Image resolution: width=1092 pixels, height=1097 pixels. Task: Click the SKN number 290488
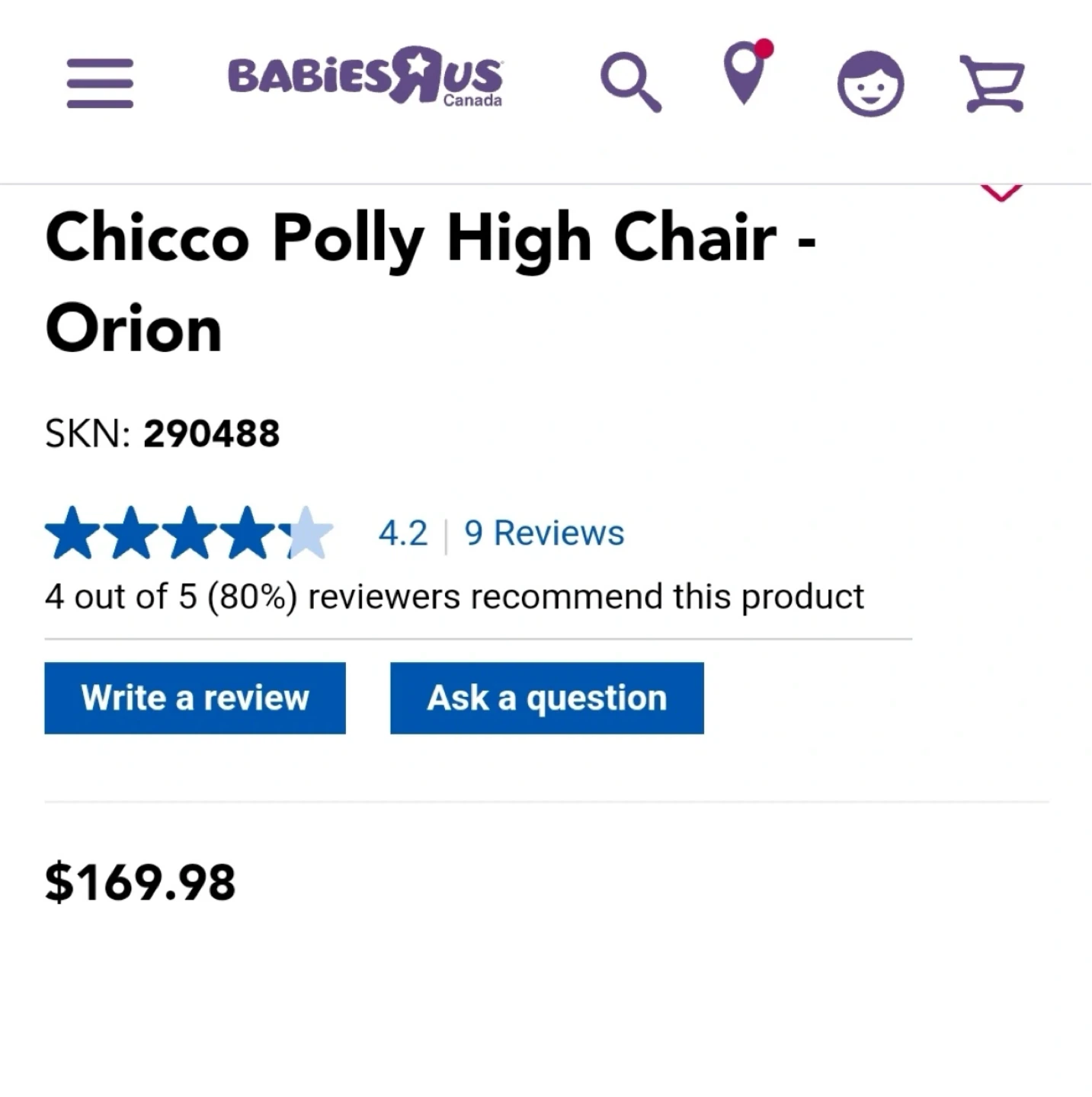(x=211, y=434)
